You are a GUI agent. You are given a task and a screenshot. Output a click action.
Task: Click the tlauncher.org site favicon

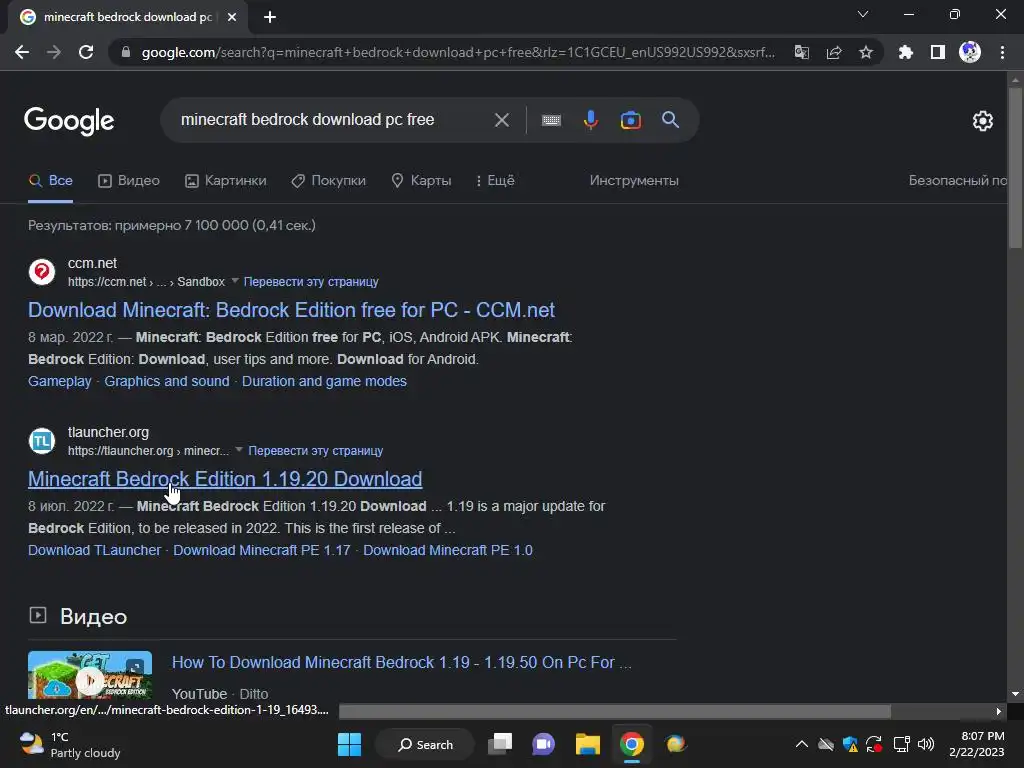[x=42, y=441]
